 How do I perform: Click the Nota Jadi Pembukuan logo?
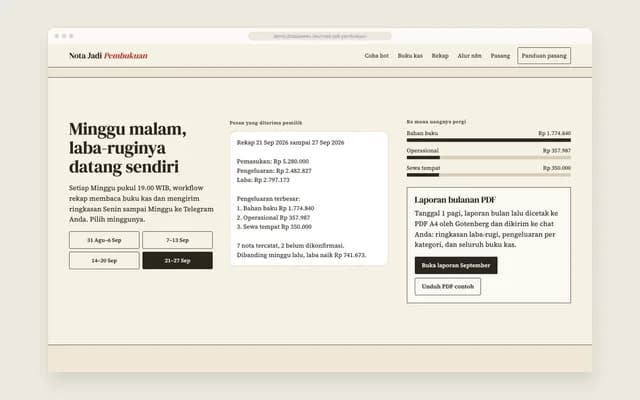pyautogui.click(x=108, y=56)
